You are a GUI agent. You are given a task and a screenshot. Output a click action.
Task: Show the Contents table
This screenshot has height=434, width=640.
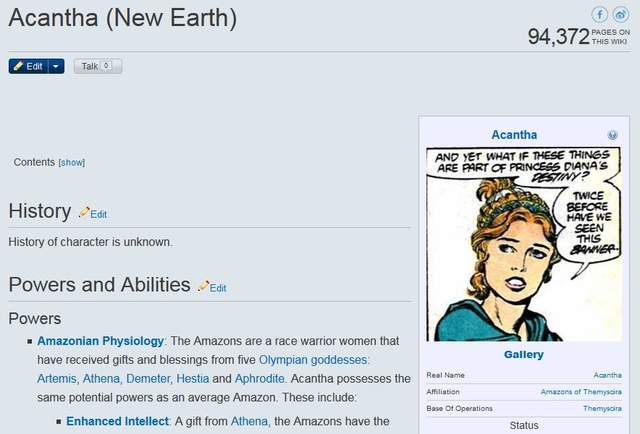[x=72, y=162]
